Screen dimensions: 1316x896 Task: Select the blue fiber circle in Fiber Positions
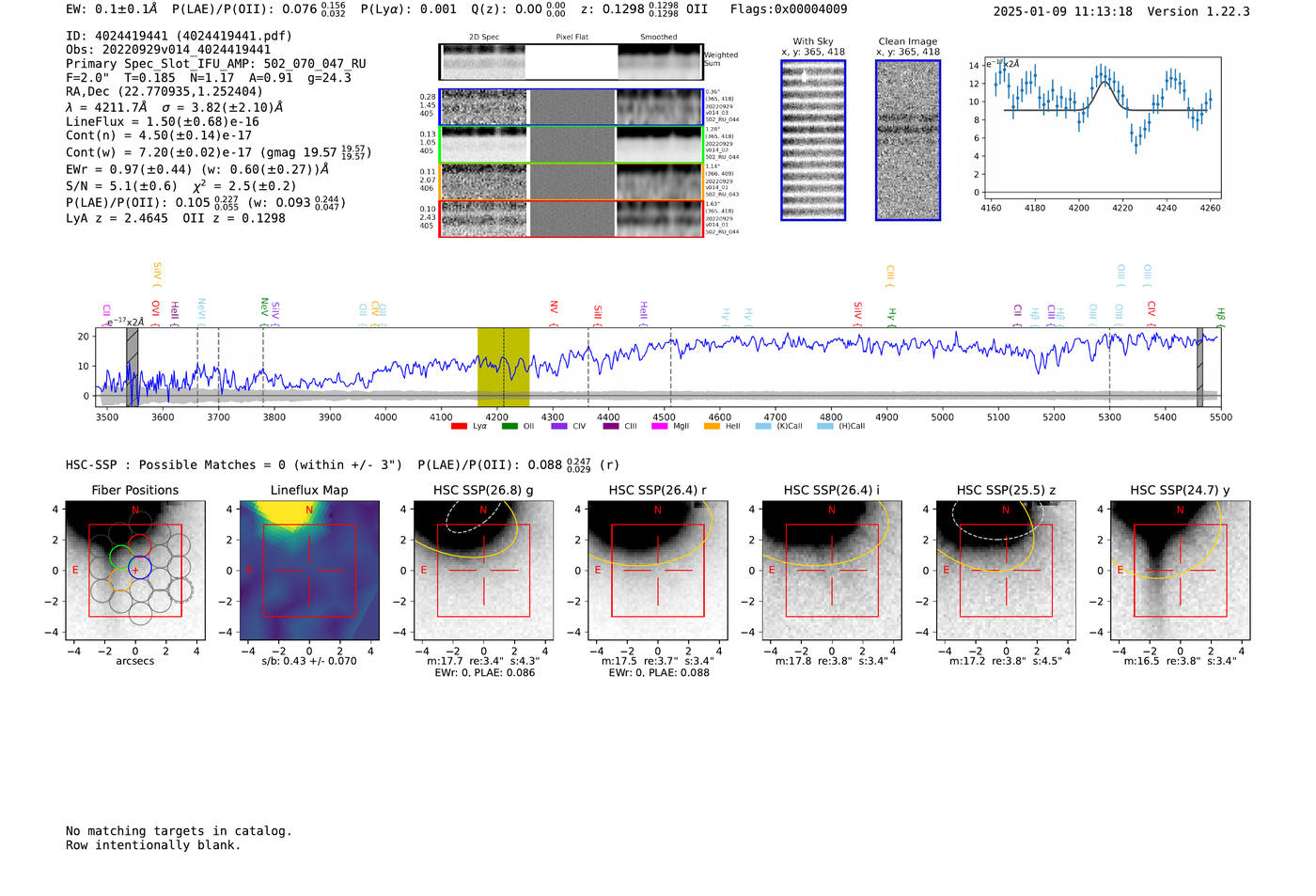[139, 568]
